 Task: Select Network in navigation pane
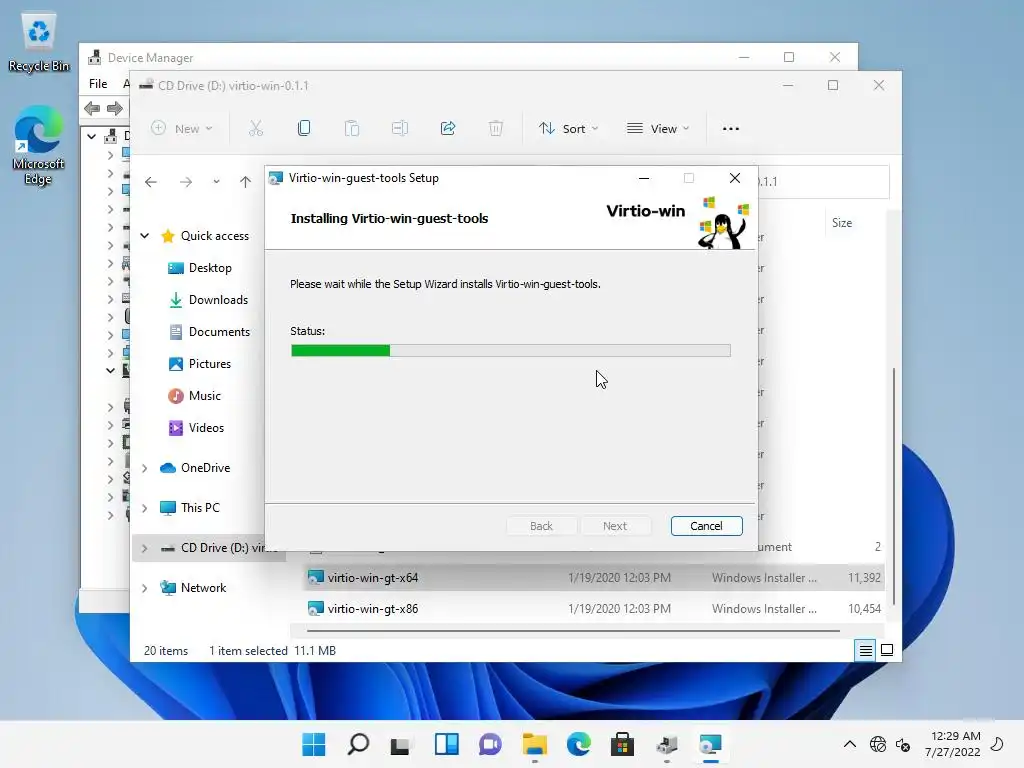pyautogui.click(x=193, y=588)
